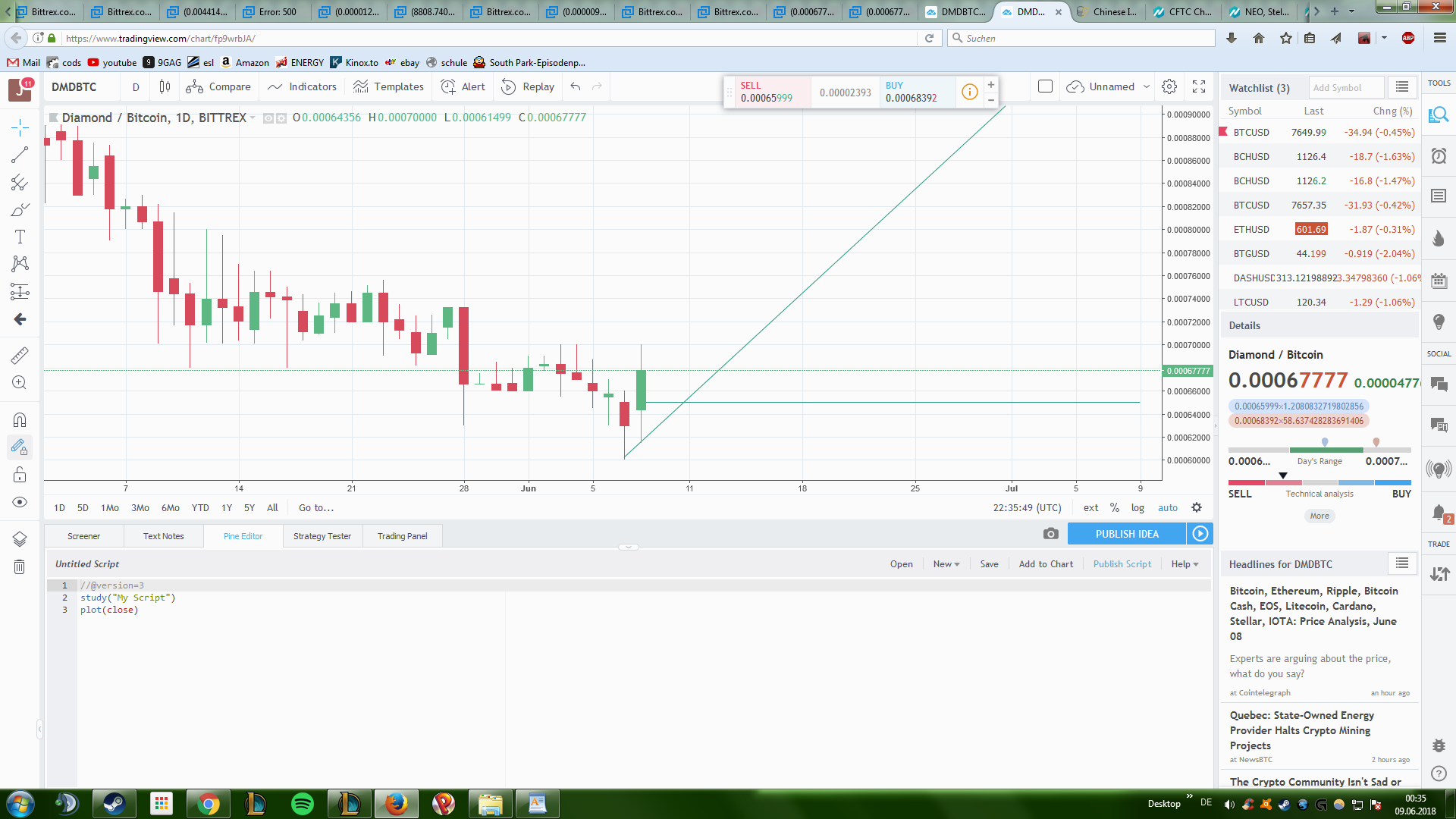
Task: Take a snapshot with camera icon
Action: coord(1050,534)
